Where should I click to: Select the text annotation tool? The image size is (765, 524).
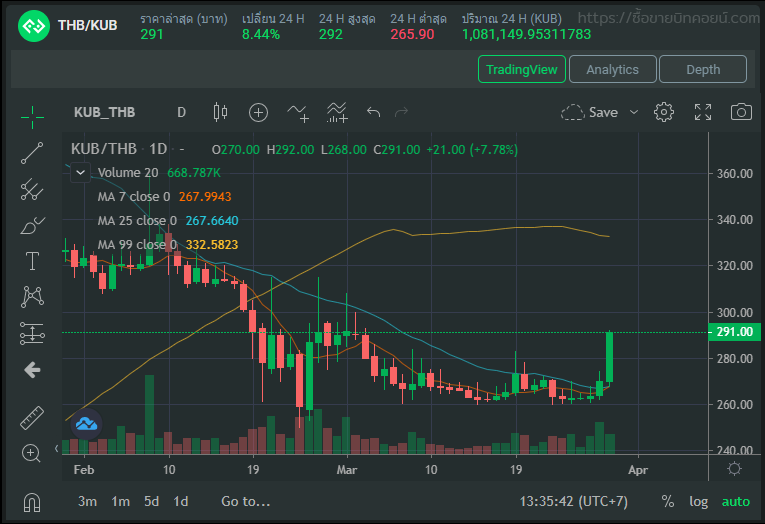(32, 261)
